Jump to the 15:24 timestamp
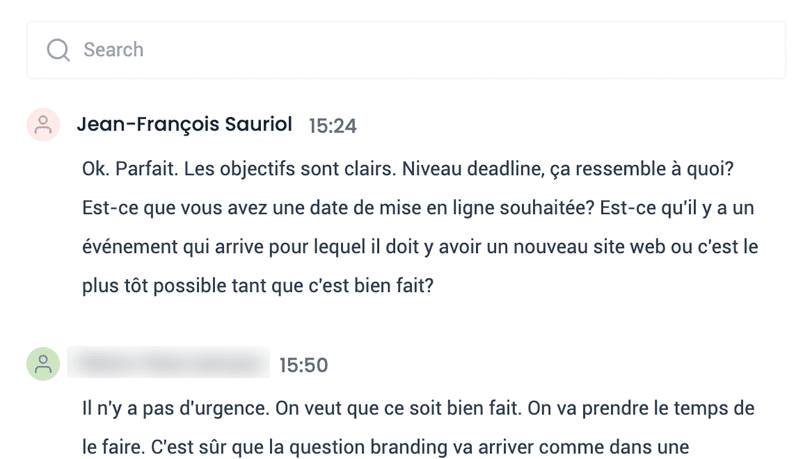 coord(332,126)
